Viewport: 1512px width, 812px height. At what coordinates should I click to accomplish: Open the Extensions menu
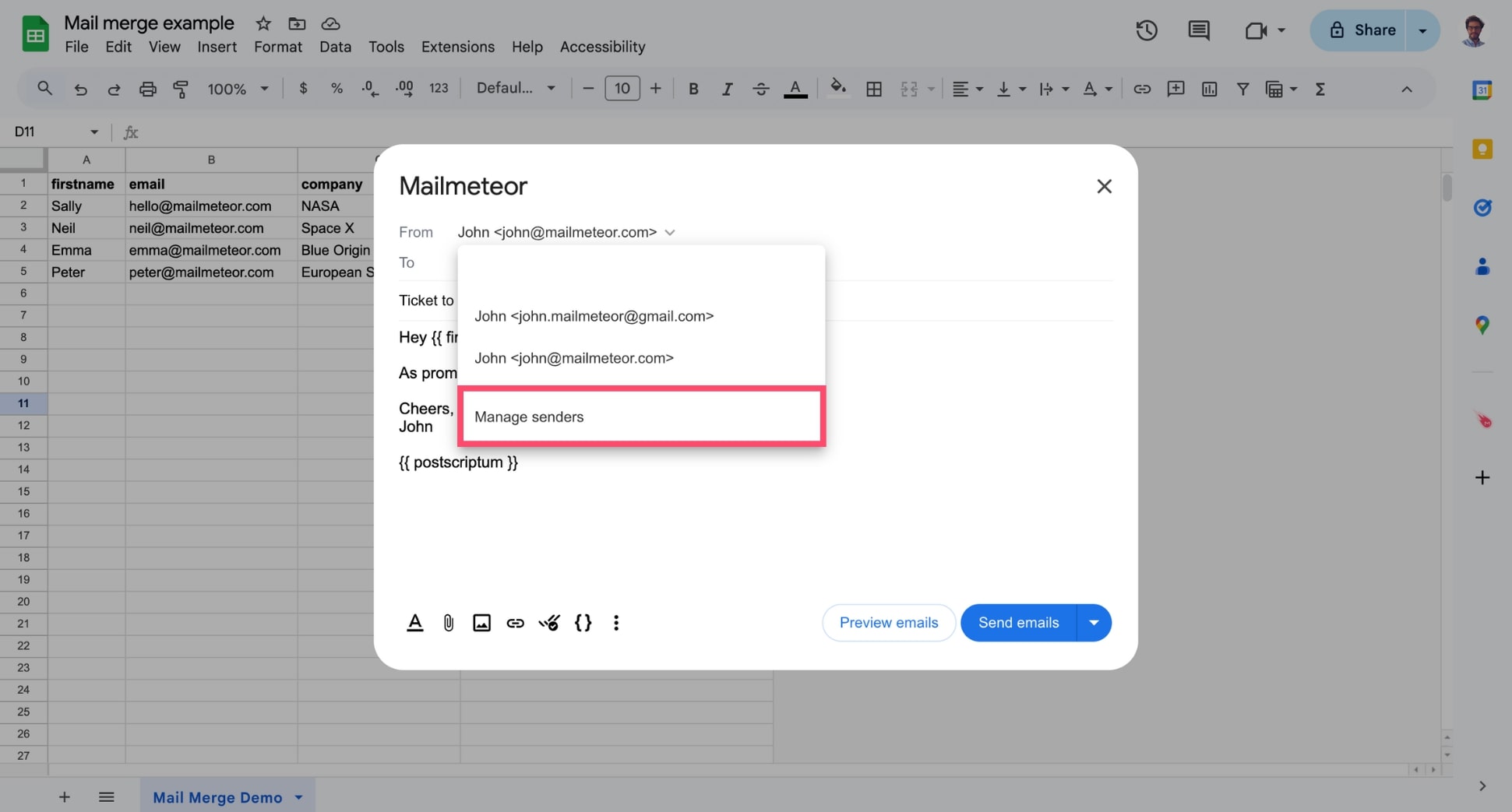pyautogui.click(x=457, y=47)
